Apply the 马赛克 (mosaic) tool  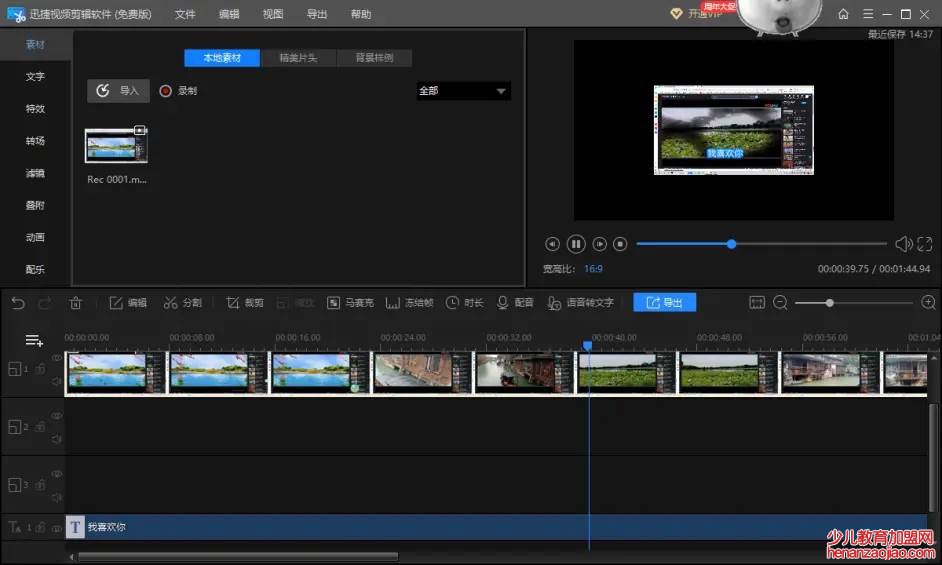pyautogui.click(x=349, y=303)
